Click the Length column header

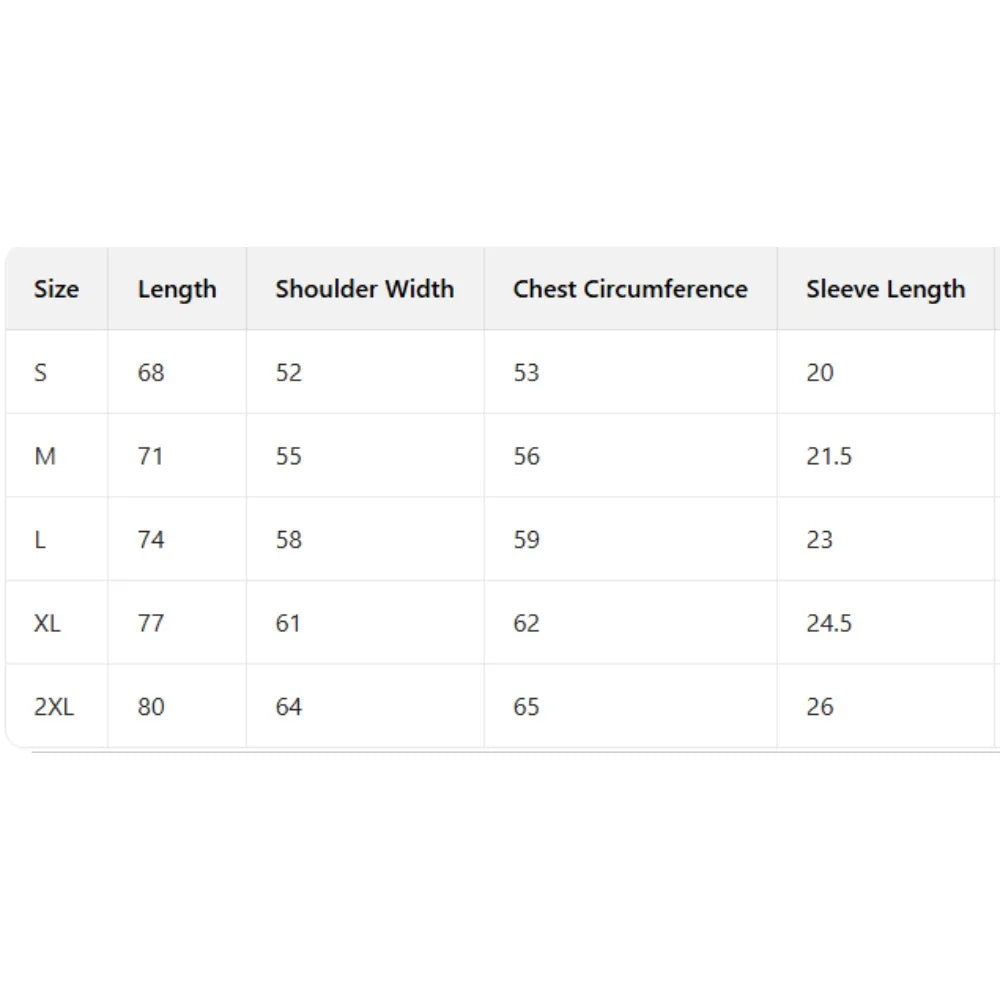coord(177,289)
